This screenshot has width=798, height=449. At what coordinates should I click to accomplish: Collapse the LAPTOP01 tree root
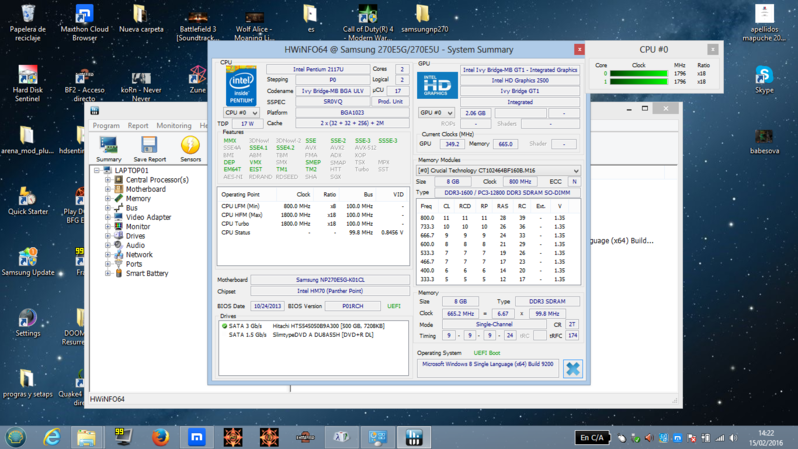[97, 171]
